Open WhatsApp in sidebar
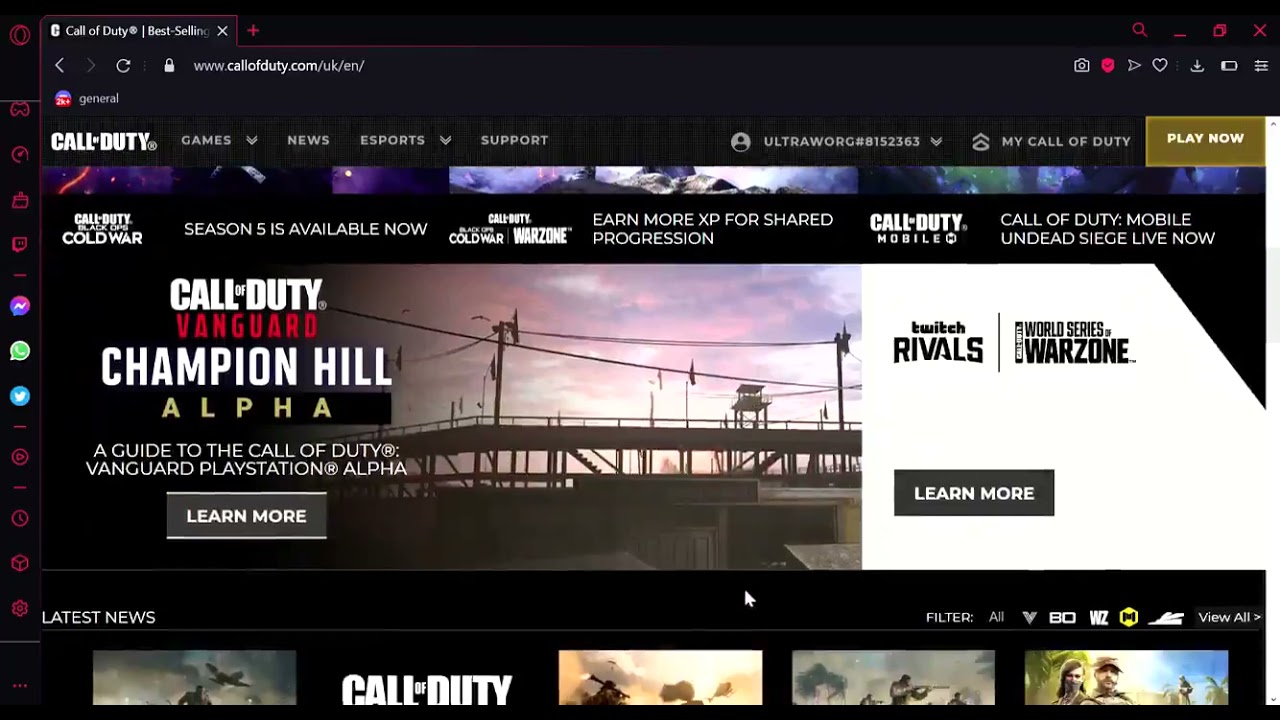The width and height of the screenshot is (1280, 720). [x=20, y=351]
